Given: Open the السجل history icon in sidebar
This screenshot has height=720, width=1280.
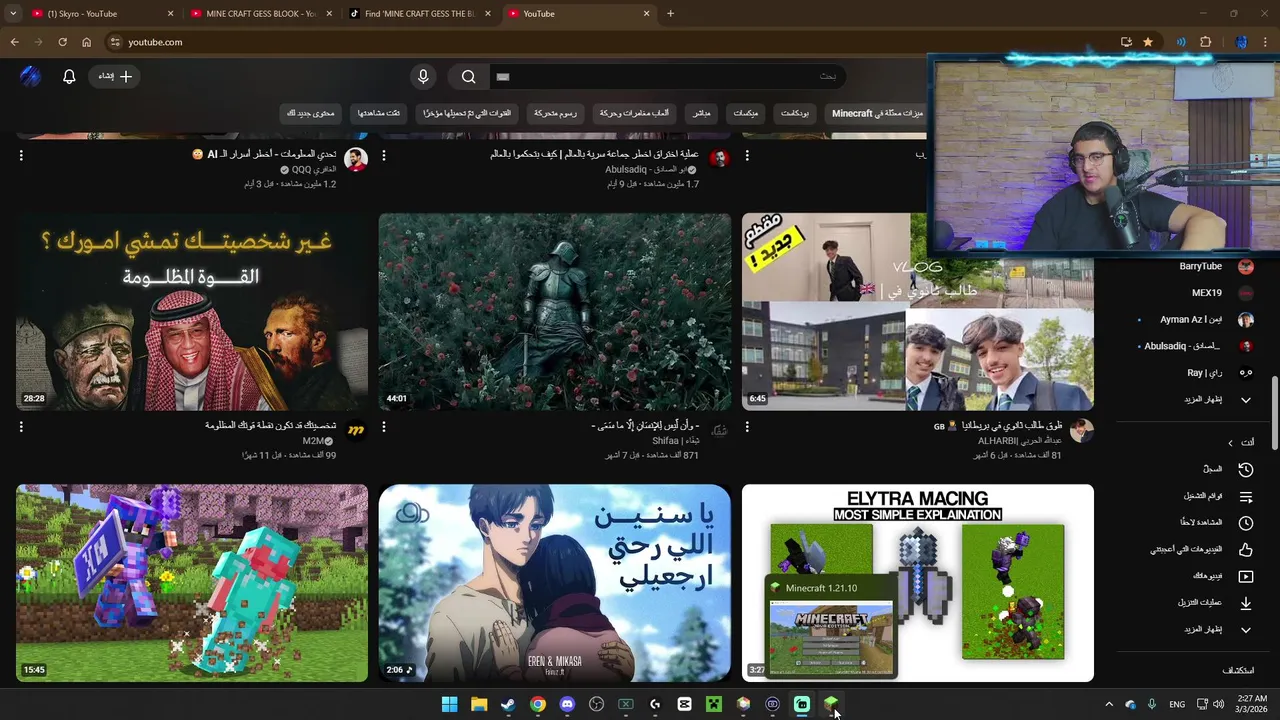Looking at the screenshot, I should tap(1246, 469).
